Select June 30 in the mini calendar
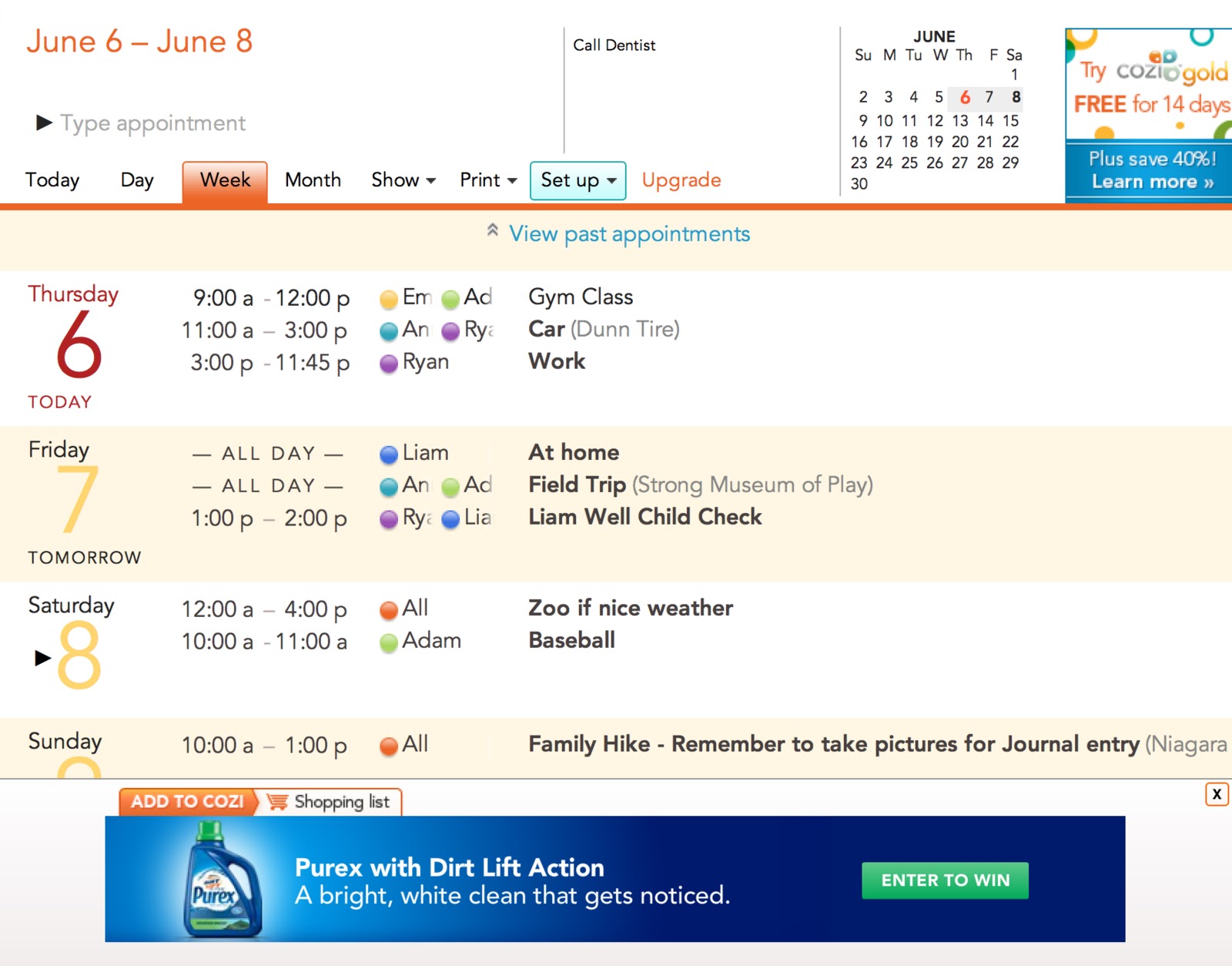1232x966 pixels. 859,184
